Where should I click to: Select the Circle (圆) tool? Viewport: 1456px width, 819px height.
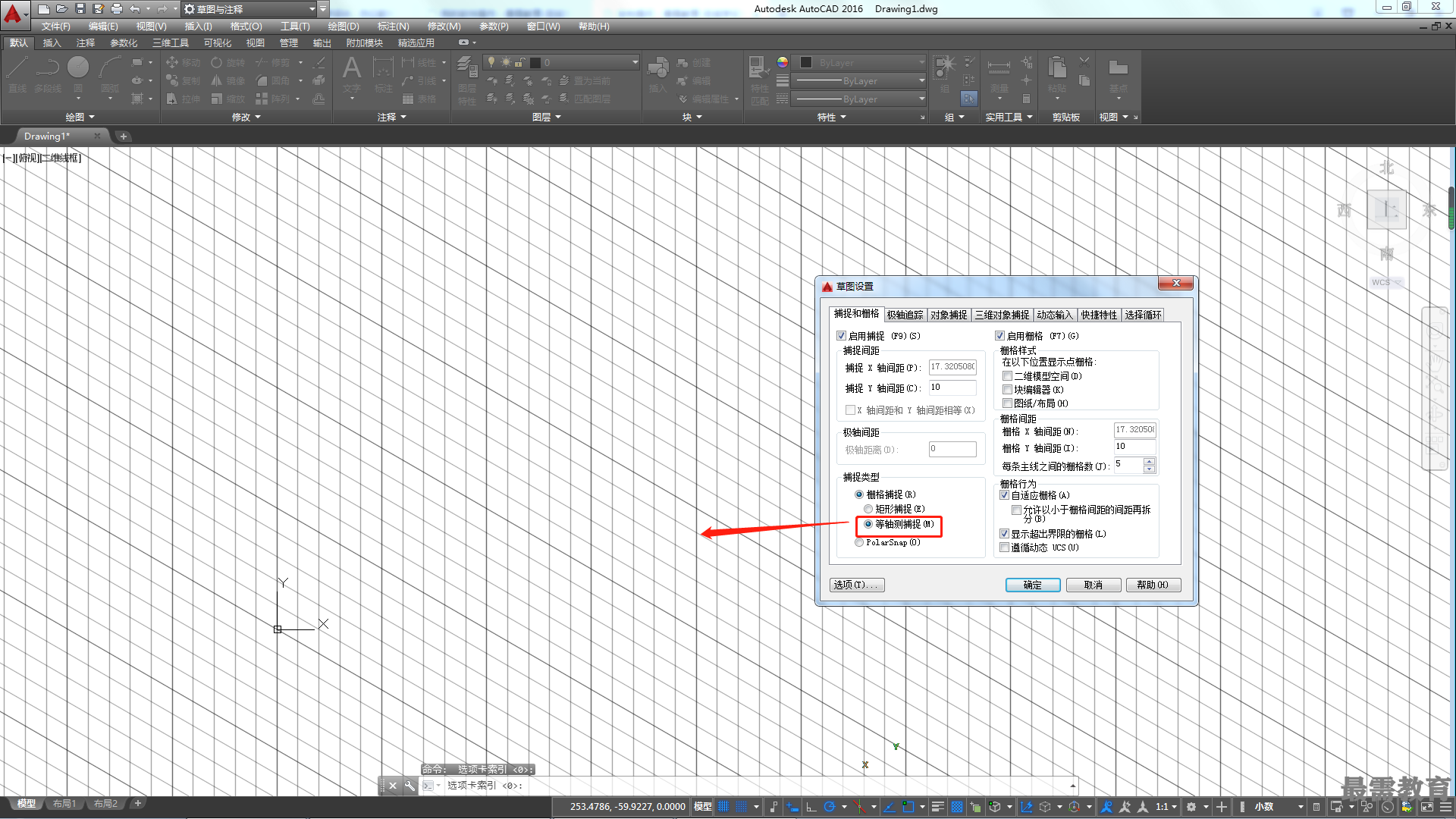tap(78, 74)
